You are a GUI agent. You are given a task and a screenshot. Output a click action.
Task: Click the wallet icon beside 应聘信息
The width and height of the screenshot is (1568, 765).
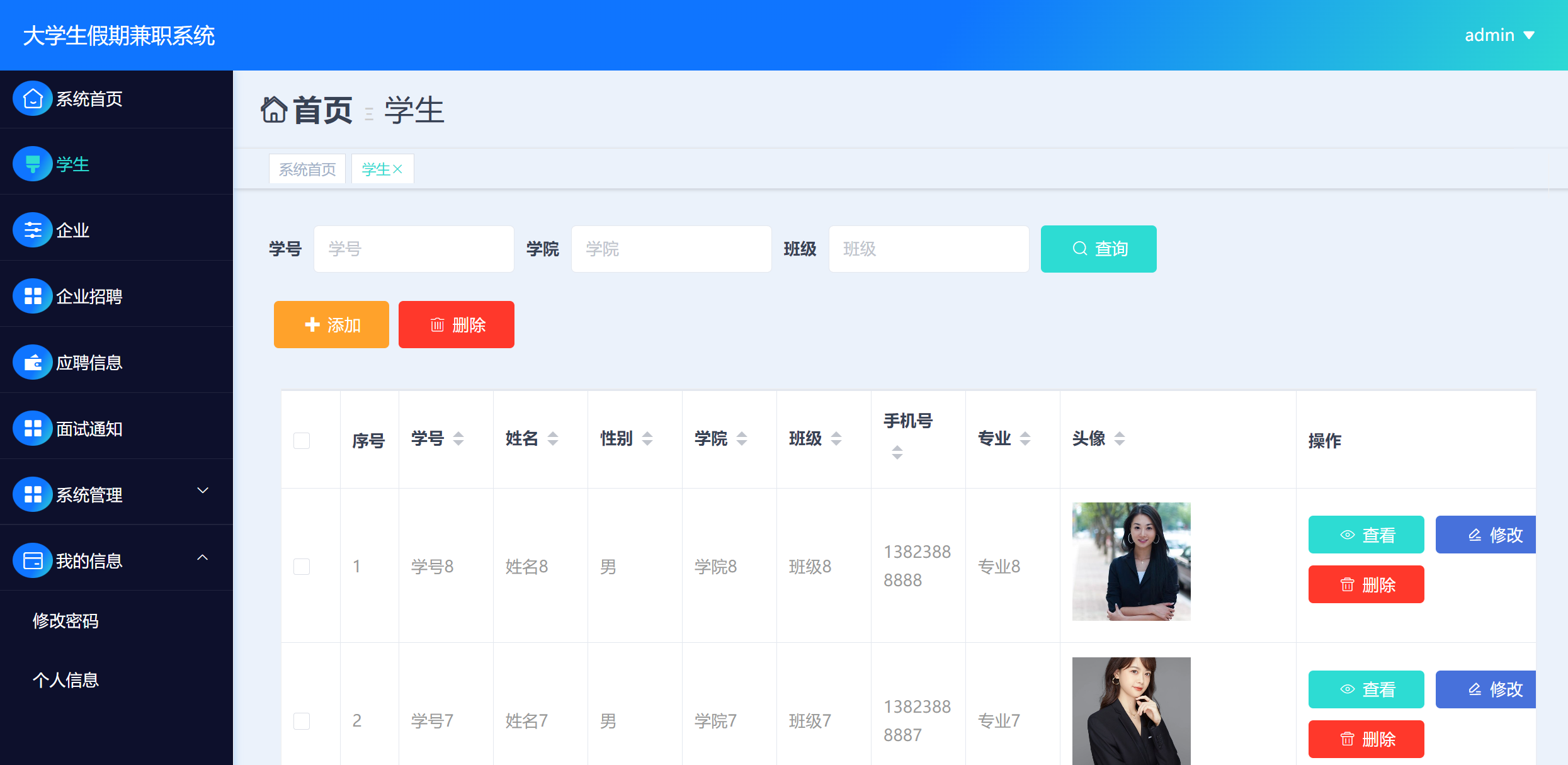coord(33,363)
